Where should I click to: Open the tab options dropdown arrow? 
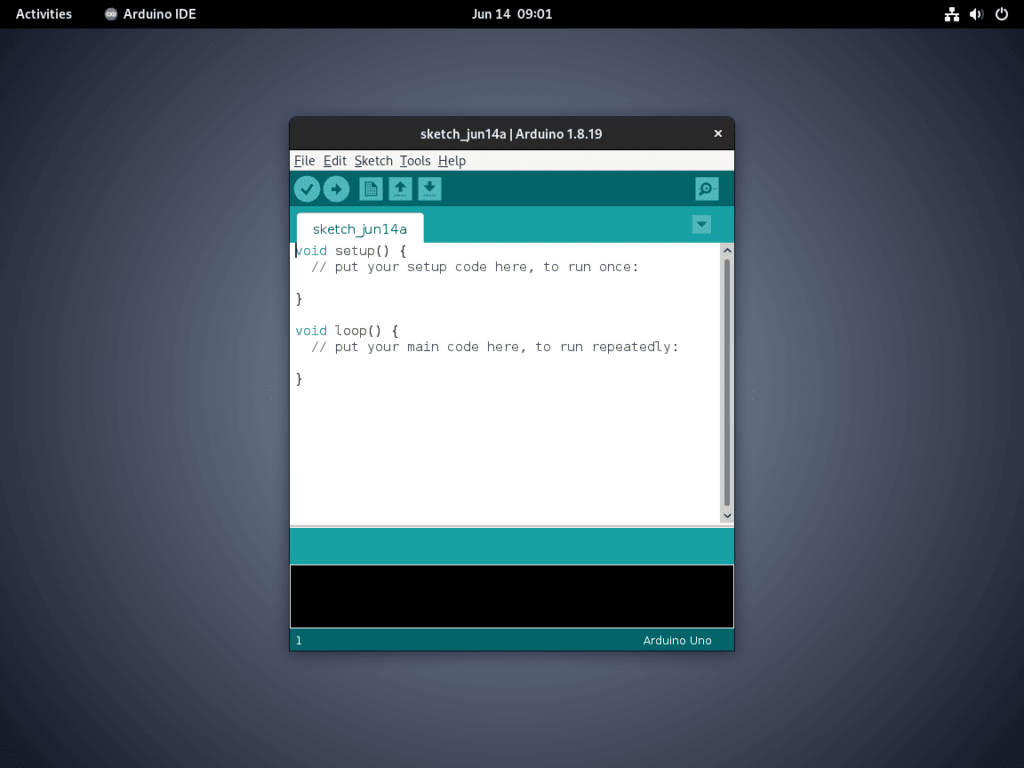coord(701,224)
